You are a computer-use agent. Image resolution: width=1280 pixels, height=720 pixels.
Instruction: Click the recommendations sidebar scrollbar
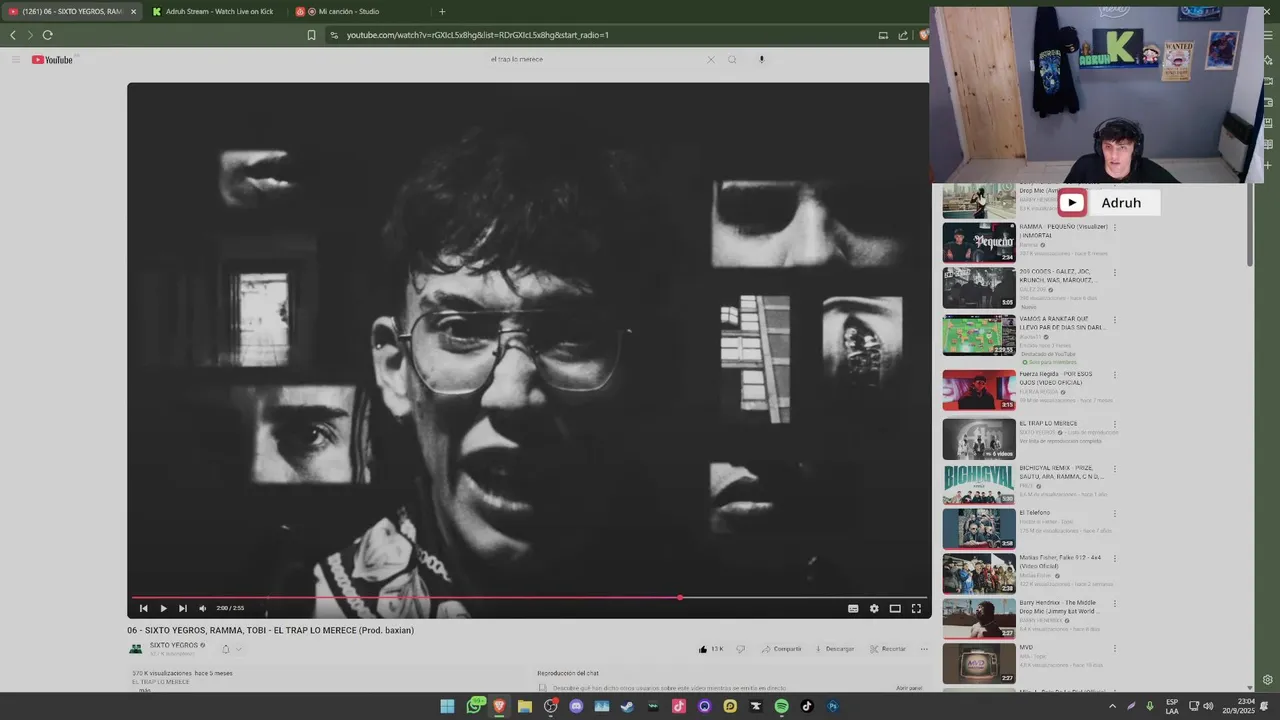(1251, 225)
